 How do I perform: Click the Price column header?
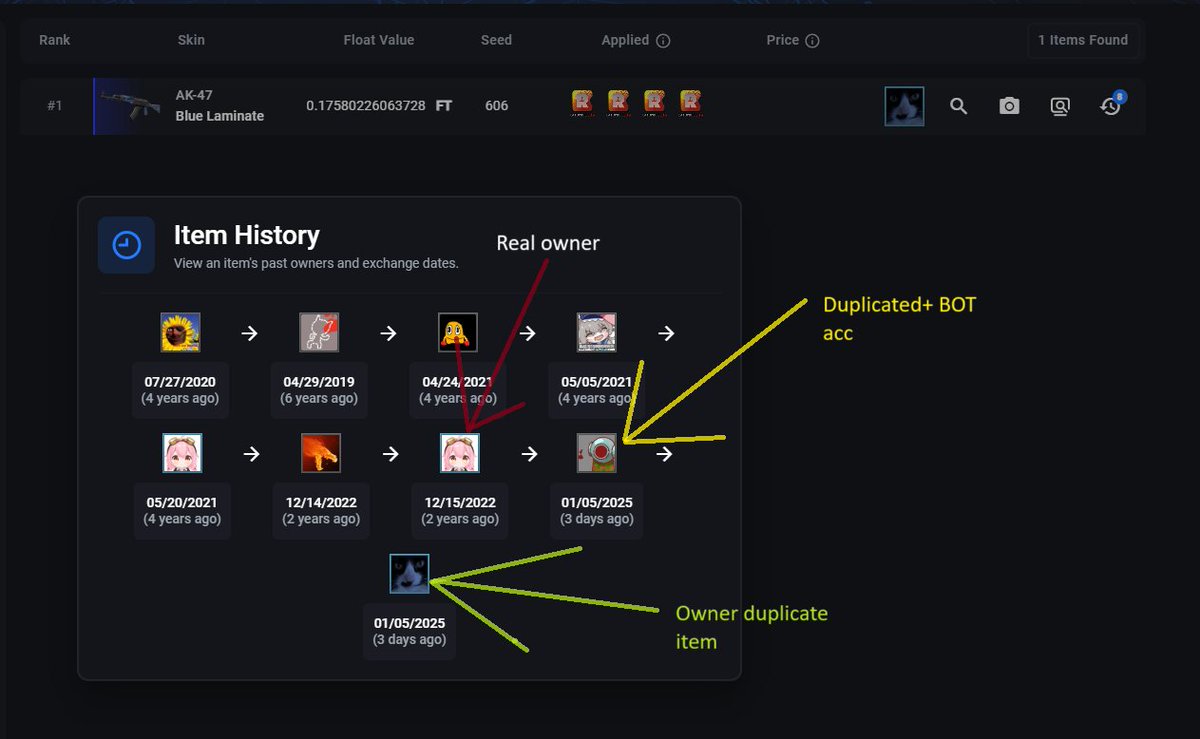[783, 40]
